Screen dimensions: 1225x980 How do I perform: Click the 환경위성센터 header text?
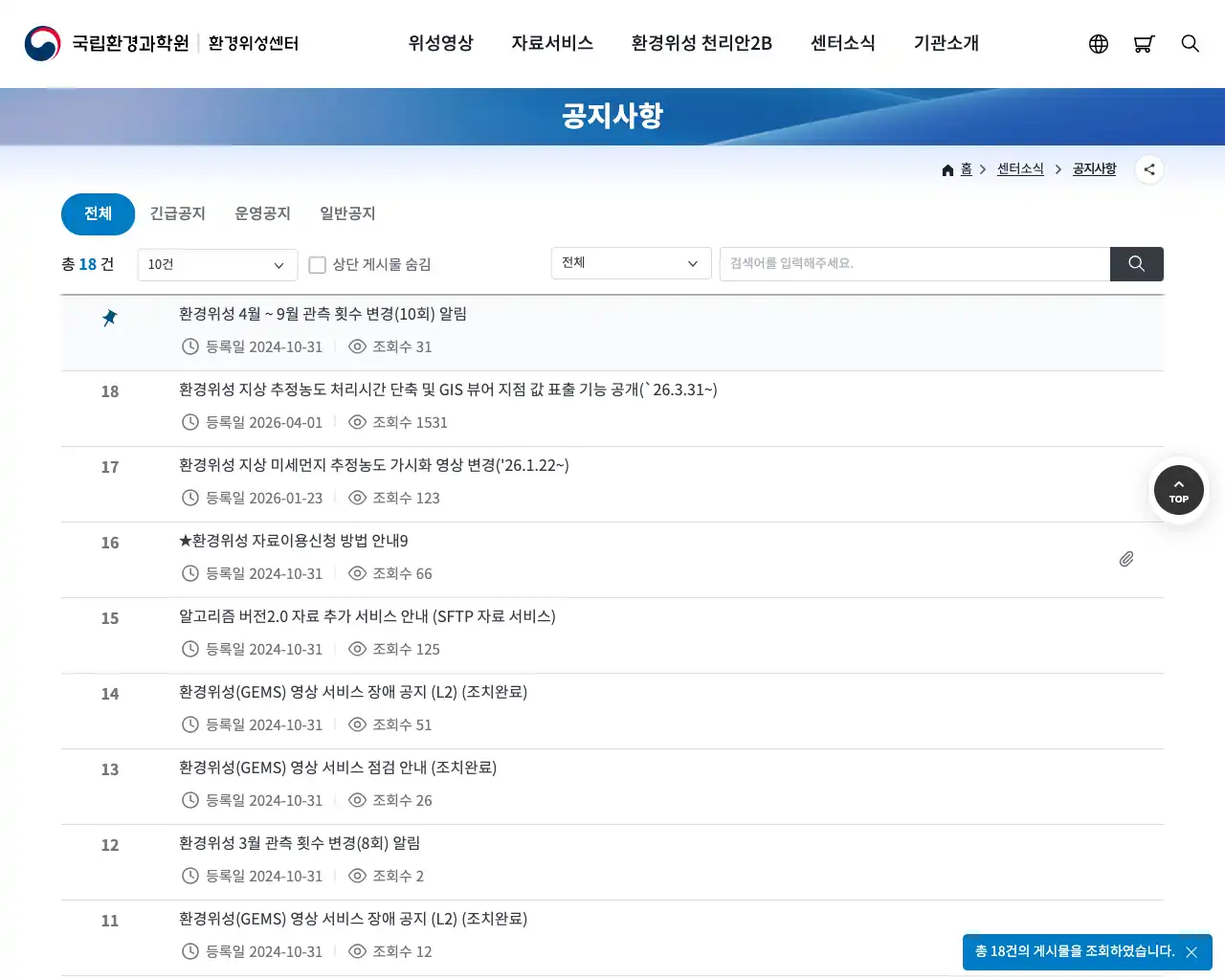pos(254,43)
